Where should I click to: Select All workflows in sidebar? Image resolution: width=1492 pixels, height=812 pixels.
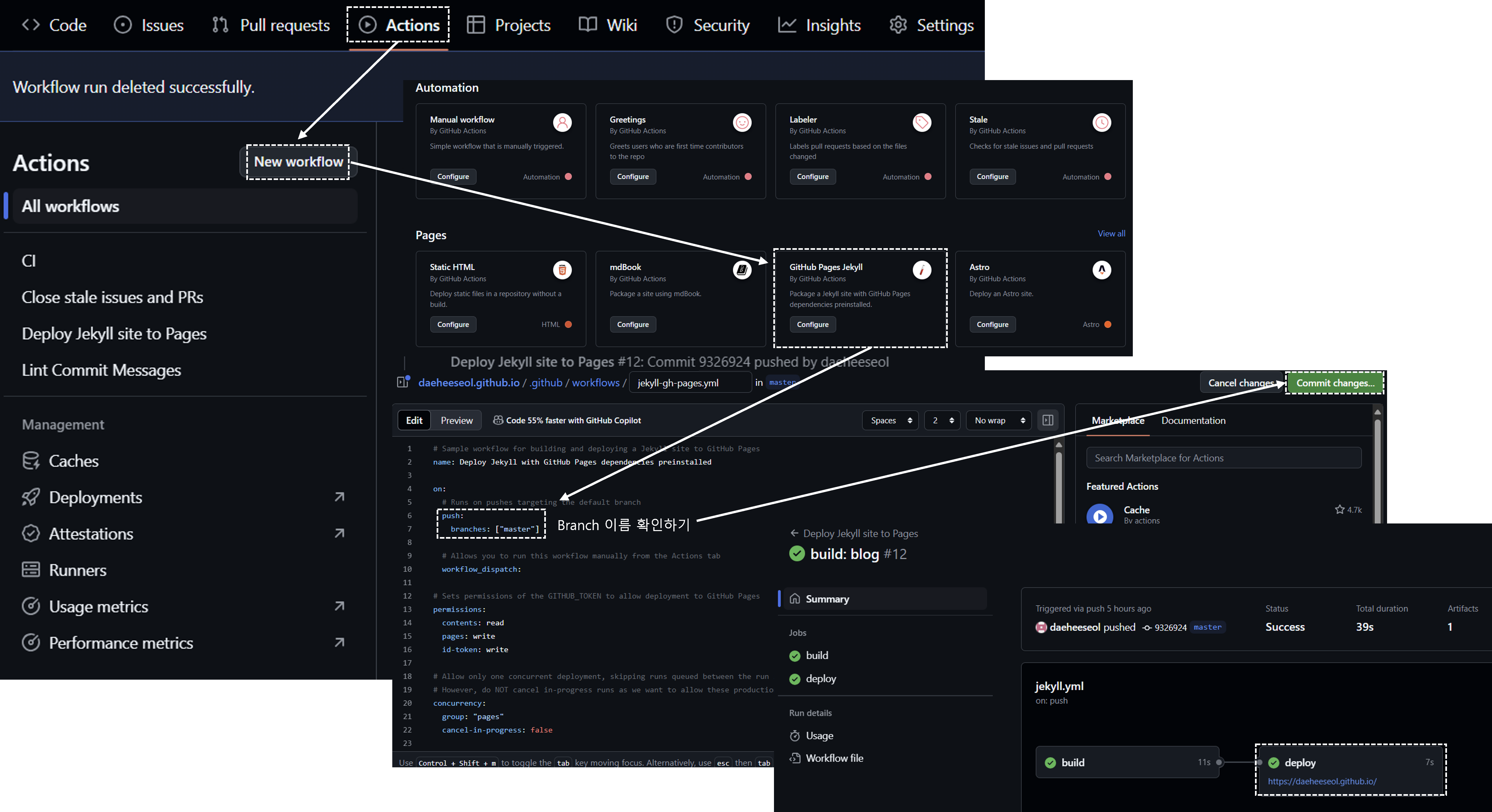184,206
